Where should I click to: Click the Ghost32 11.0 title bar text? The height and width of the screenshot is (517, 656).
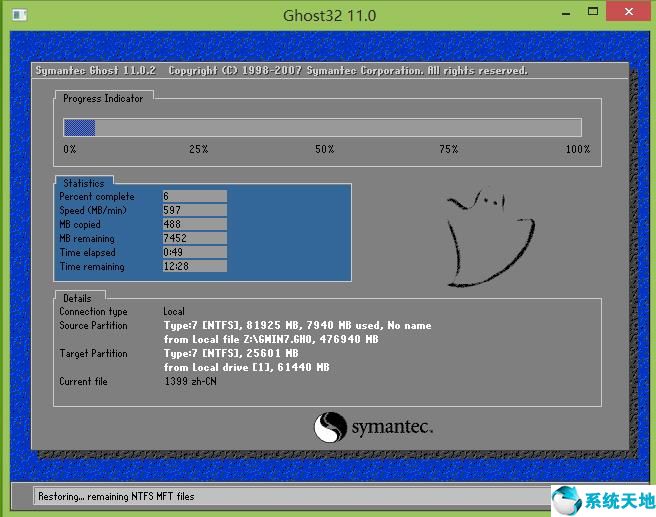[x=329, y=15]
